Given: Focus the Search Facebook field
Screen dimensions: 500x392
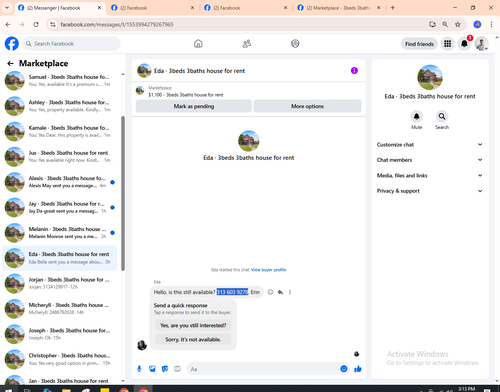Looking at the screenshot, I should click(71, 44).
